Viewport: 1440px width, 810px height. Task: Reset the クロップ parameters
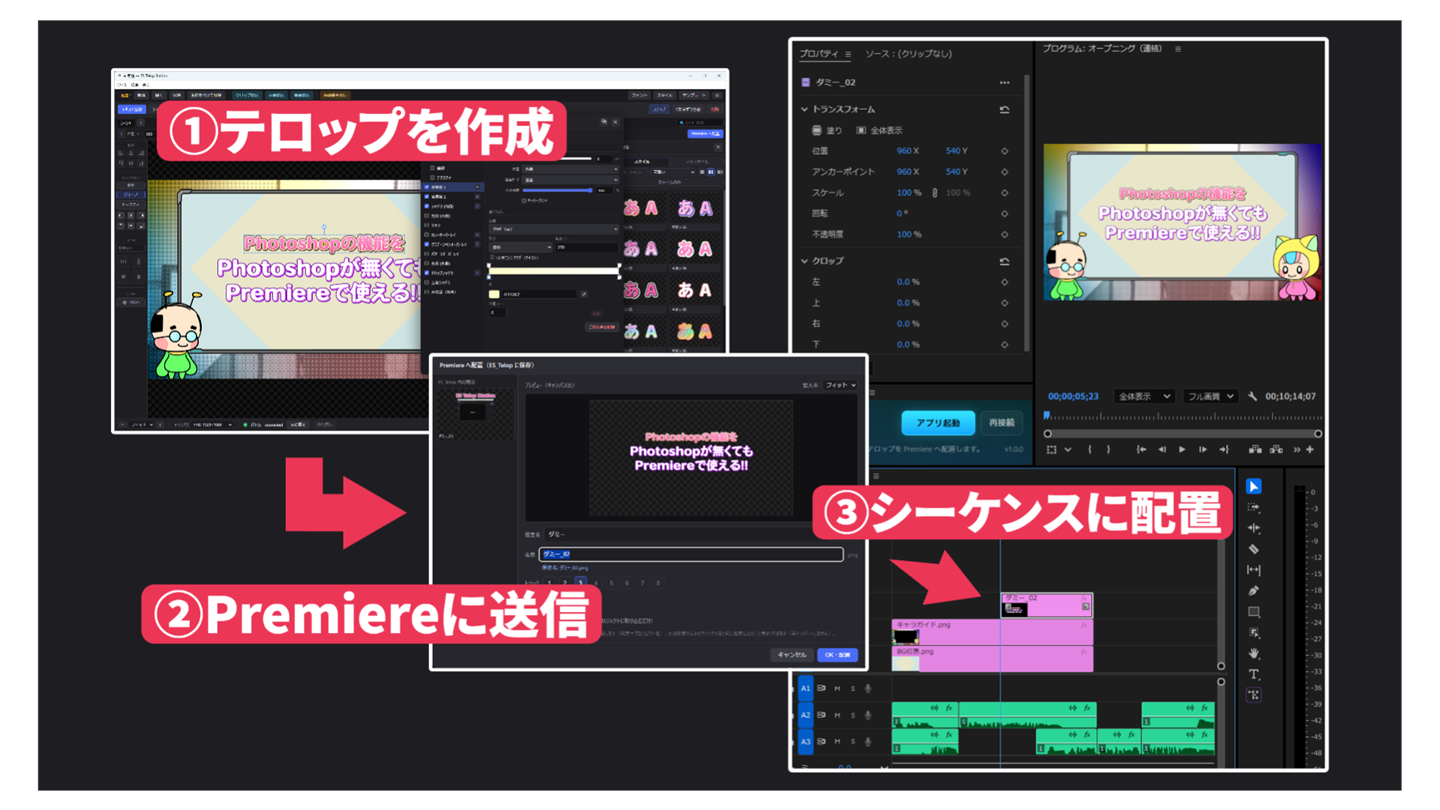click(1004, 262)
